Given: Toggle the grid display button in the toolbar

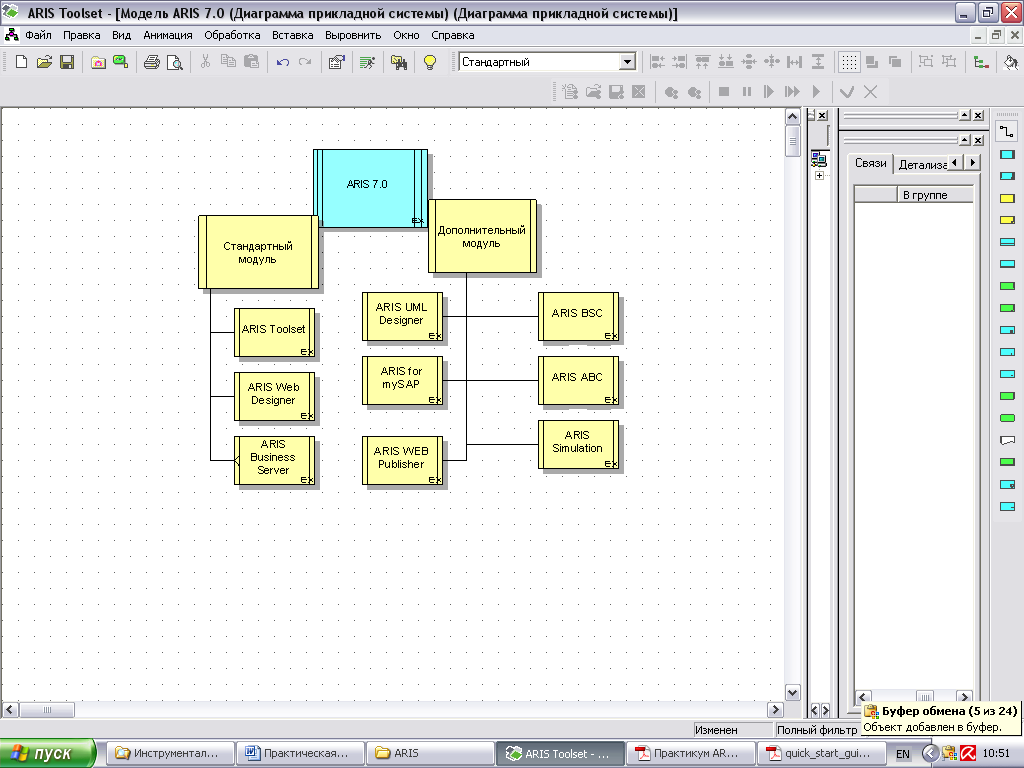Looking at the screenshot, I should [x=848, y=62].
